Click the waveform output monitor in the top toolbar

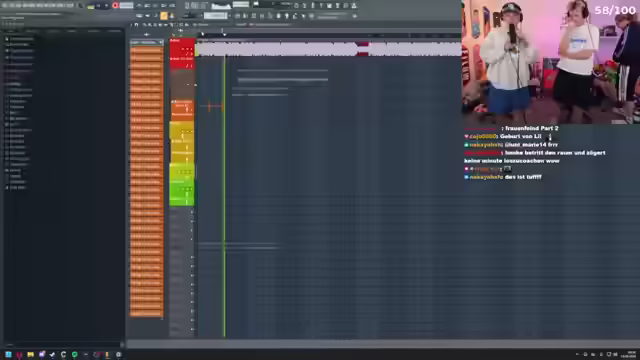(x=221, y=5)
